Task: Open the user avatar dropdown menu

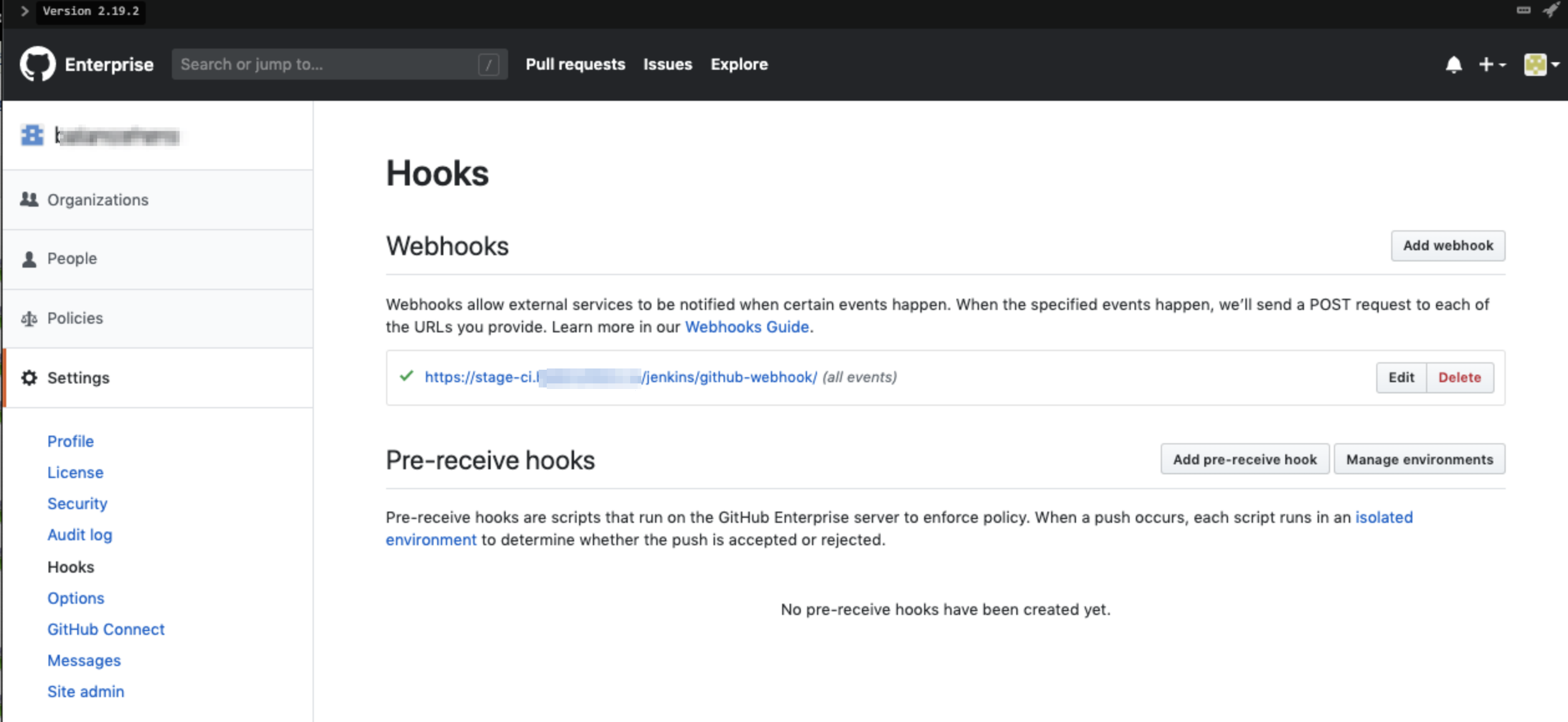Action: point(1541,65)
